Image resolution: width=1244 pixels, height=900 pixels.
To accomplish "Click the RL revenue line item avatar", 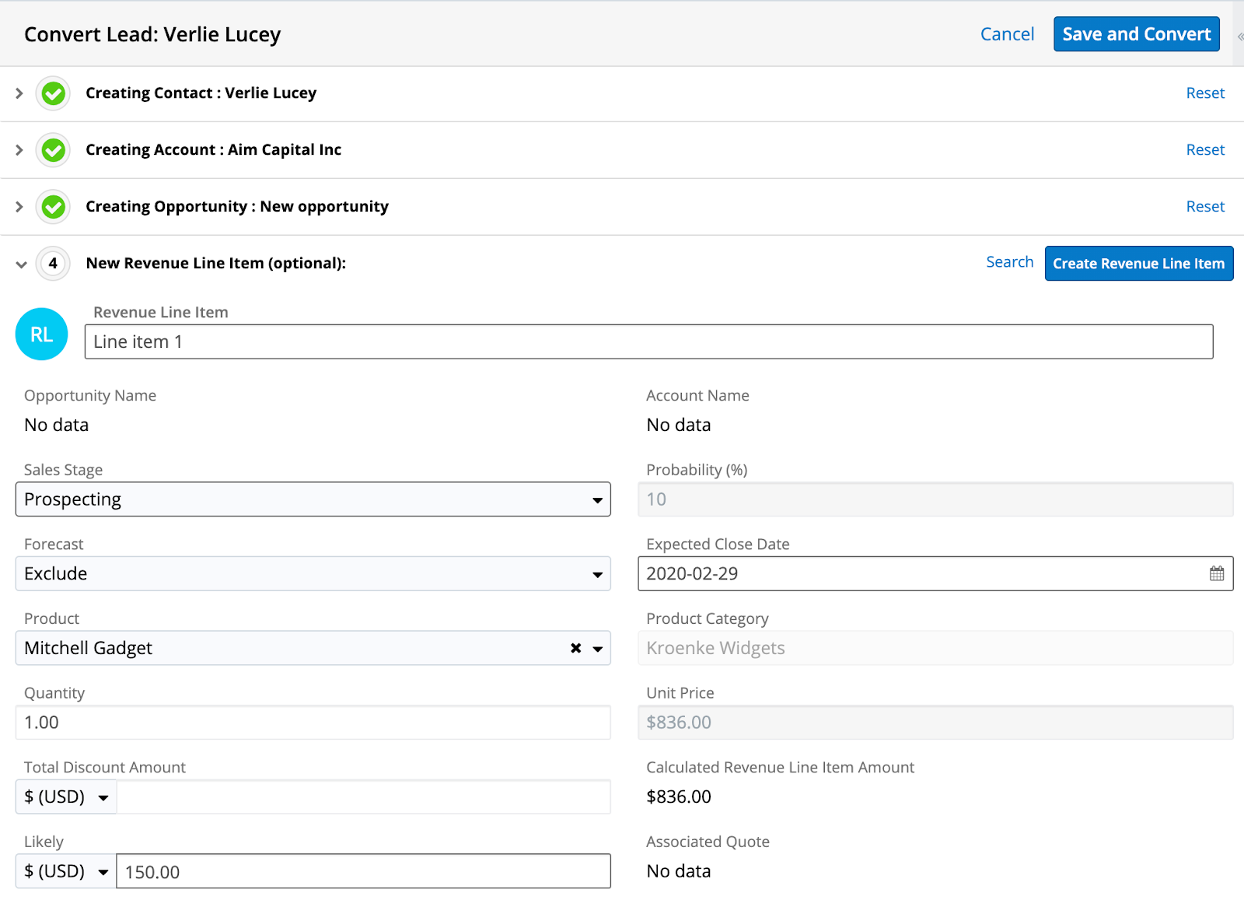I will (x=41, y=335).
